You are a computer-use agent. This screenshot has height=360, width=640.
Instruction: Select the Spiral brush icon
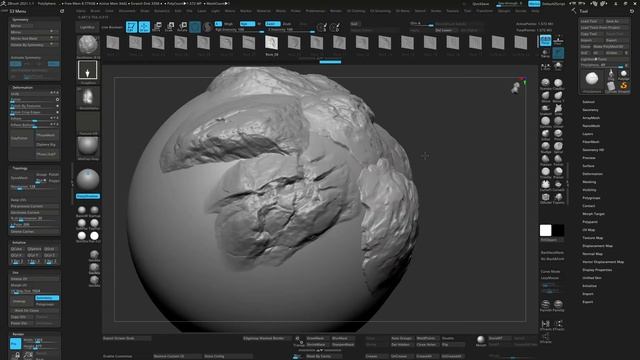tap(558, 147)
